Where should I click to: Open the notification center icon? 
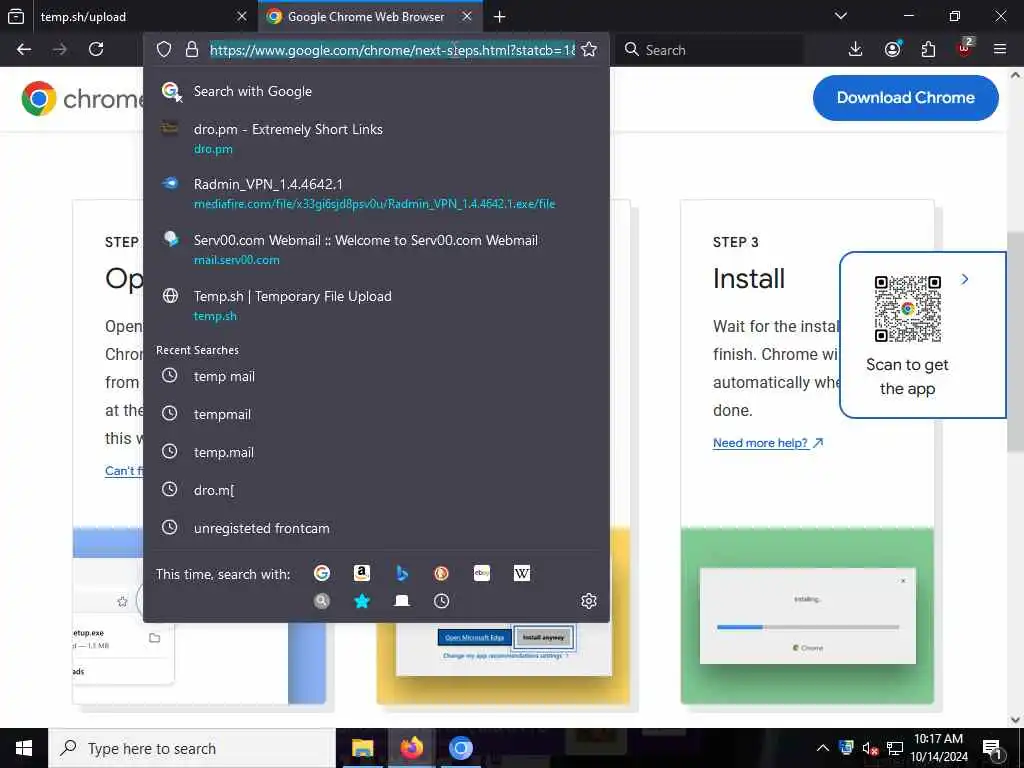coord(992,748)
